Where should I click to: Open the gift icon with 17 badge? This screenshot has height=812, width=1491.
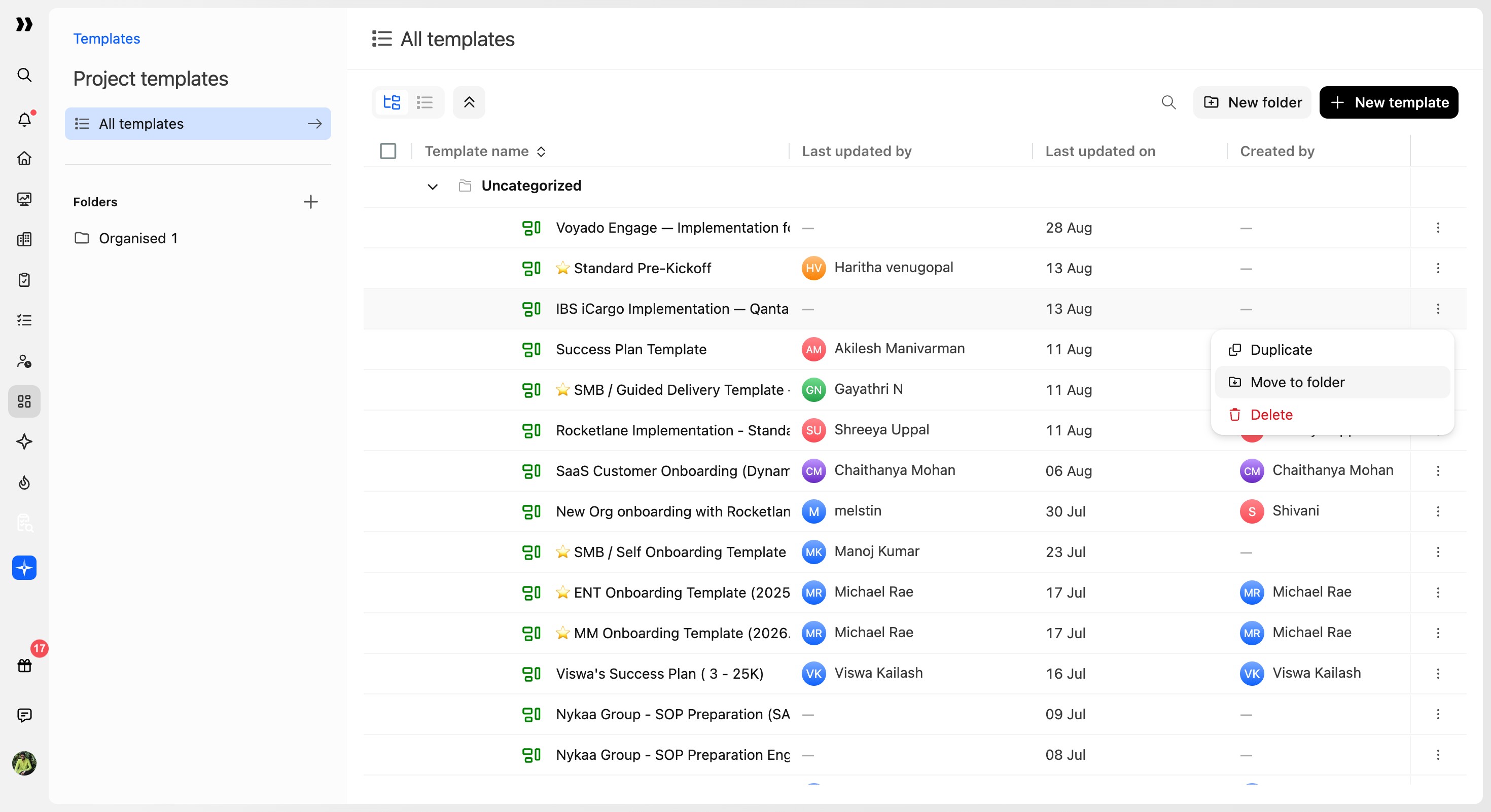coord(24,666)
